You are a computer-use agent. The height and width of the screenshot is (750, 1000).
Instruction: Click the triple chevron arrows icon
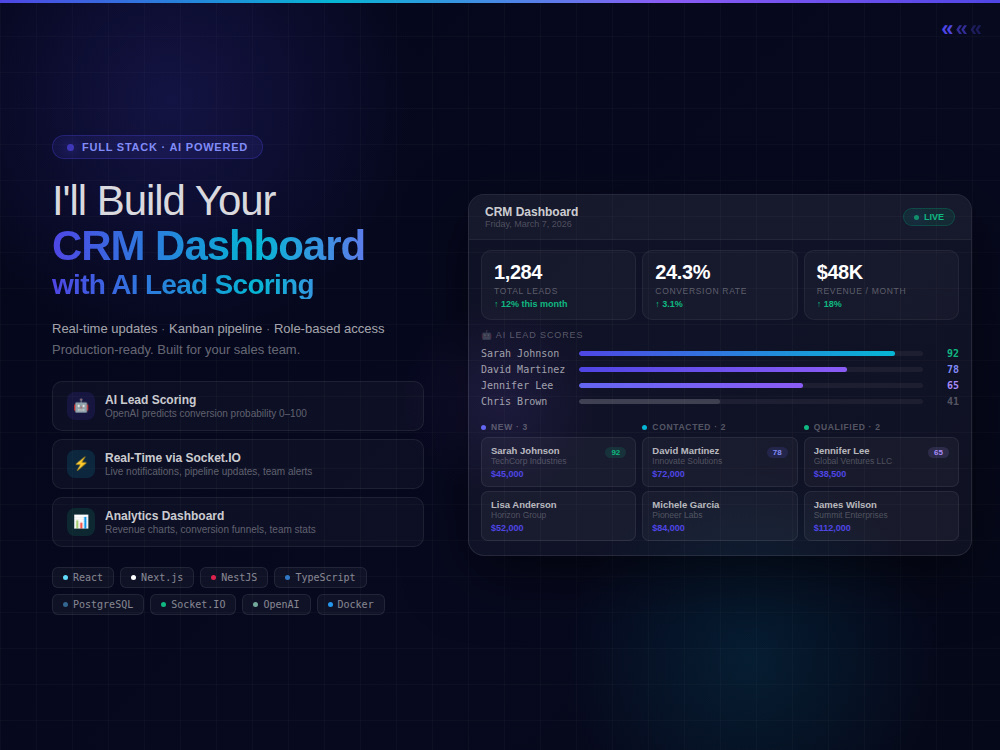(x=961, y=29)
